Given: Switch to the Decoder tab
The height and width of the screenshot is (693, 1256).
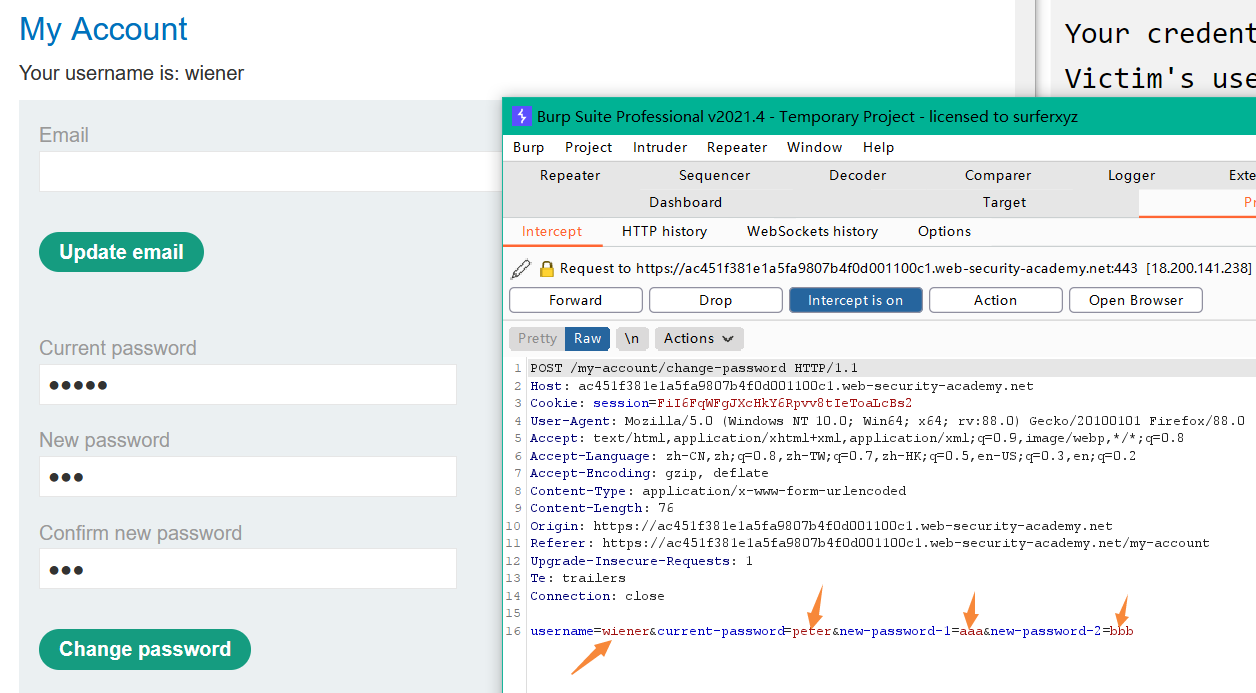Looking at the screenshot, I should (857, 175).
